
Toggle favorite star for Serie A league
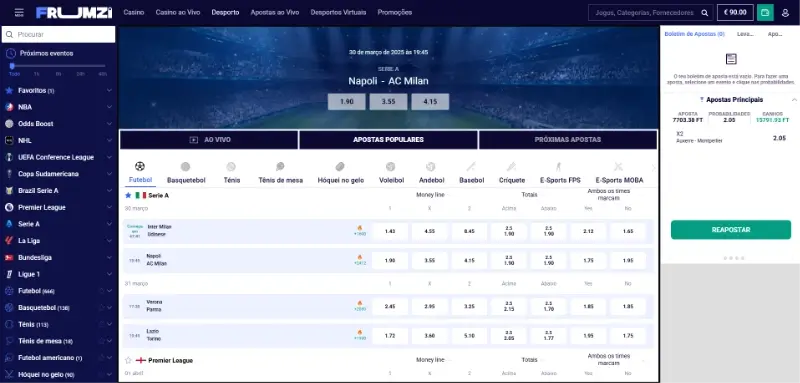tap(128, 195)
